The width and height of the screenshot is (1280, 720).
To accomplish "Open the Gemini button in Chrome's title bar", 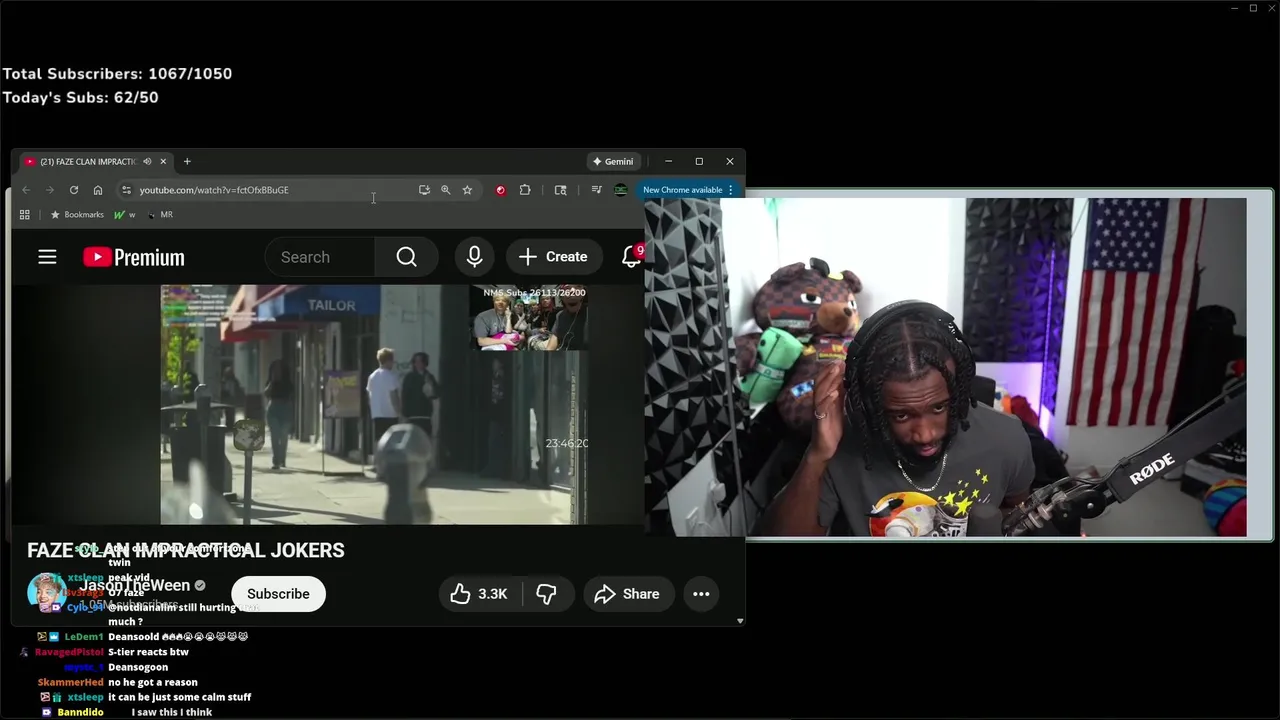I will click(613, 162).
